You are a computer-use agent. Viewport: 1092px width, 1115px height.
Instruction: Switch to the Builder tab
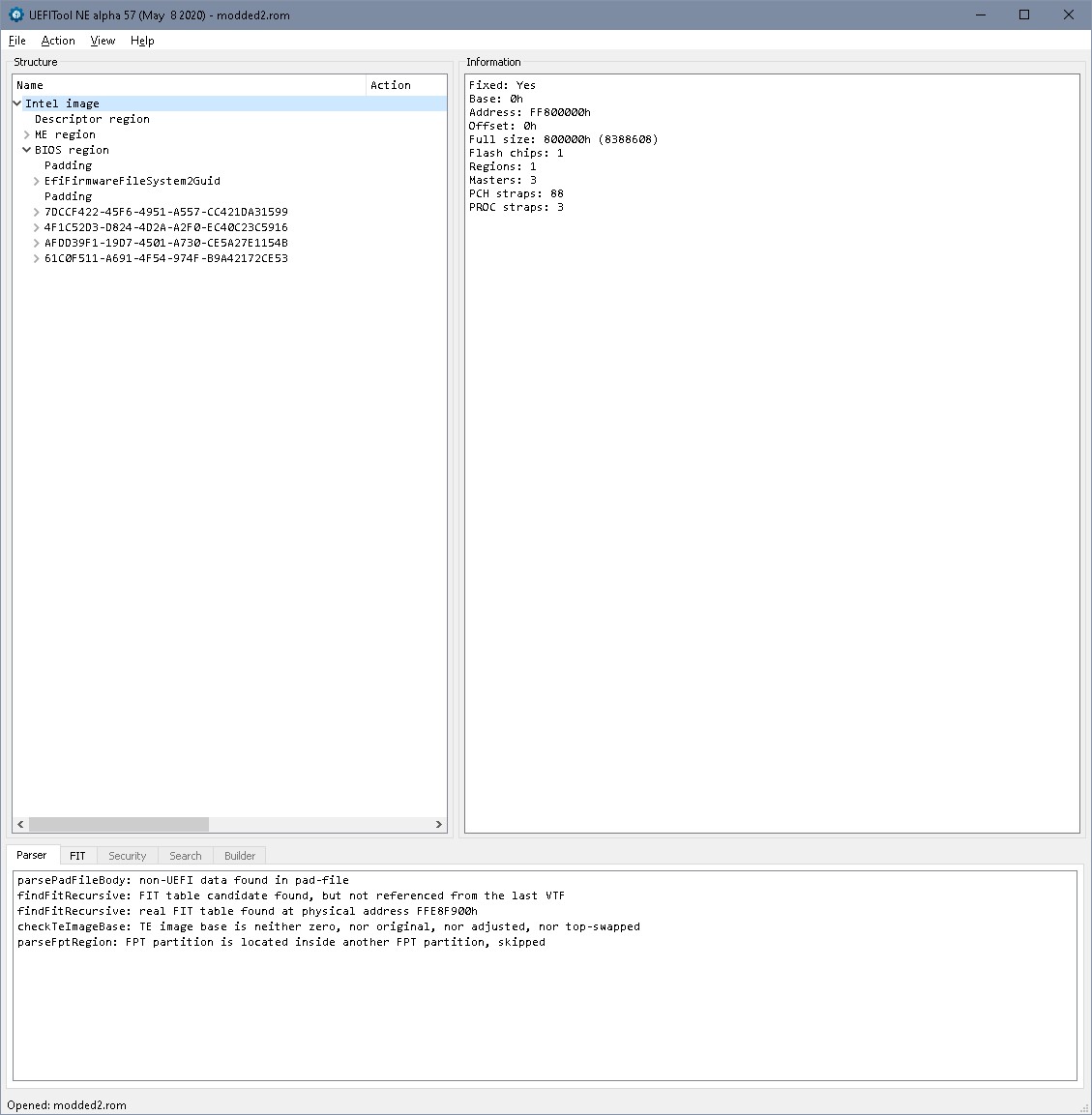(x=240, y=856)
